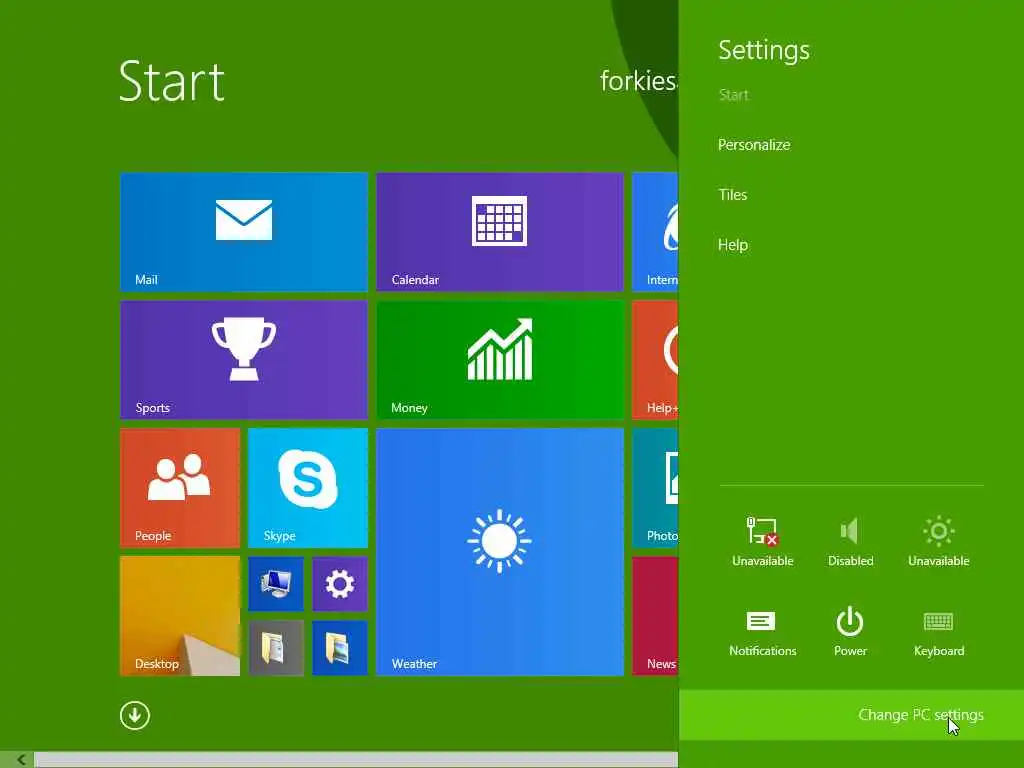
Task: Click the horizontal scrollbar track
Action: click(x=356, y=760)
